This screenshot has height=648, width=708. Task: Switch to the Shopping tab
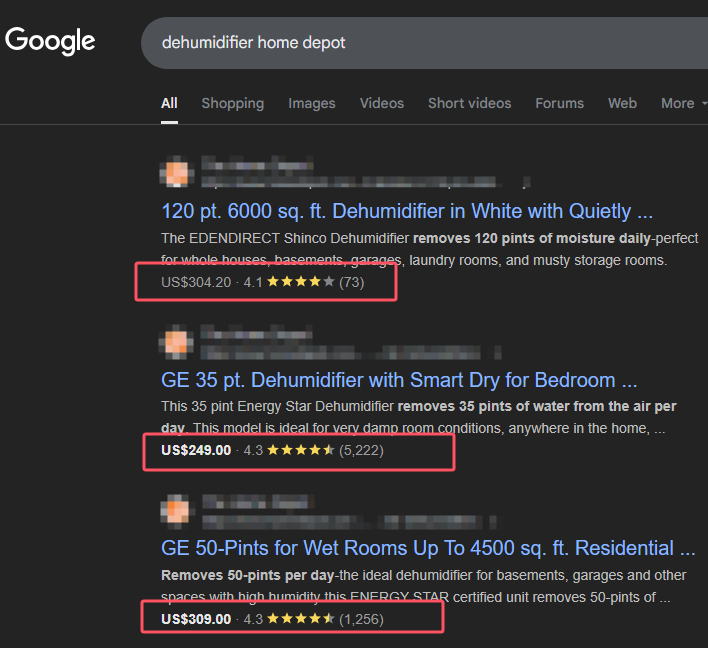pos(233,103)
